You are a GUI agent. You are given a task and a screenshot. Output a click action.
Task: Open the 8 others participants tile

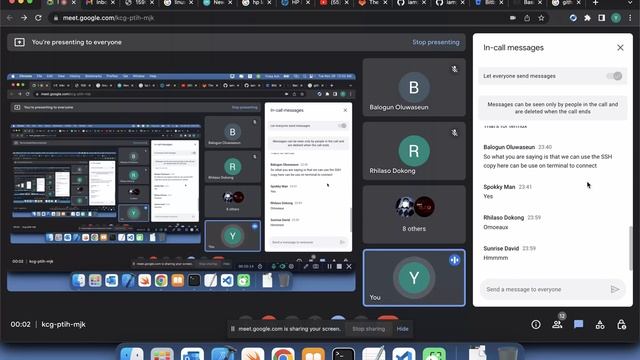click(x=414, y=214)
